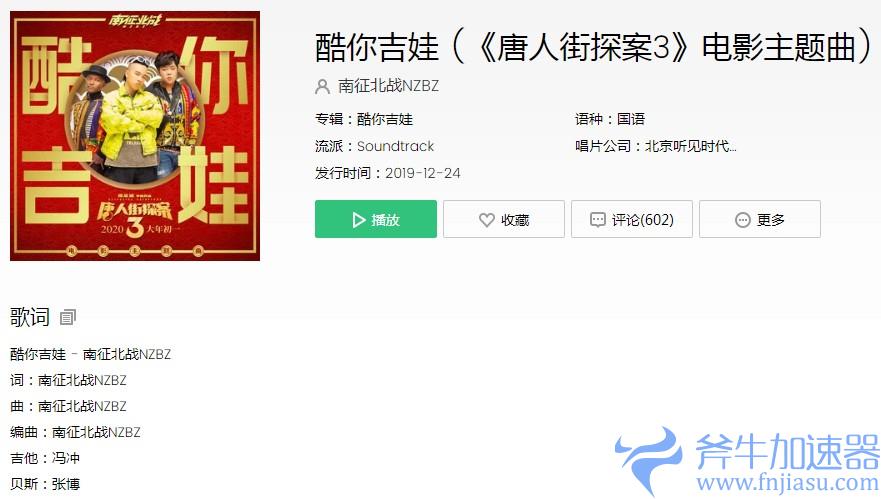Click the language value 国语
881x499 pixels.
tap(631, 119)
